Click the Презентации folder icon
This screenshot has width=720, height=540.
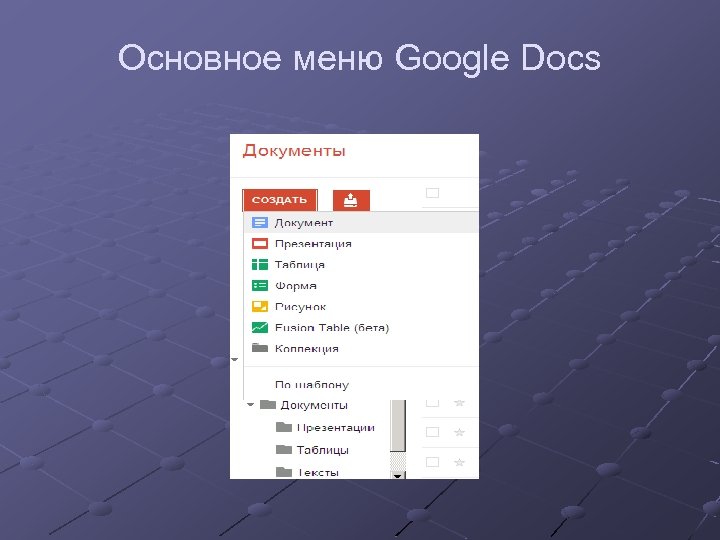pos(284,427)
